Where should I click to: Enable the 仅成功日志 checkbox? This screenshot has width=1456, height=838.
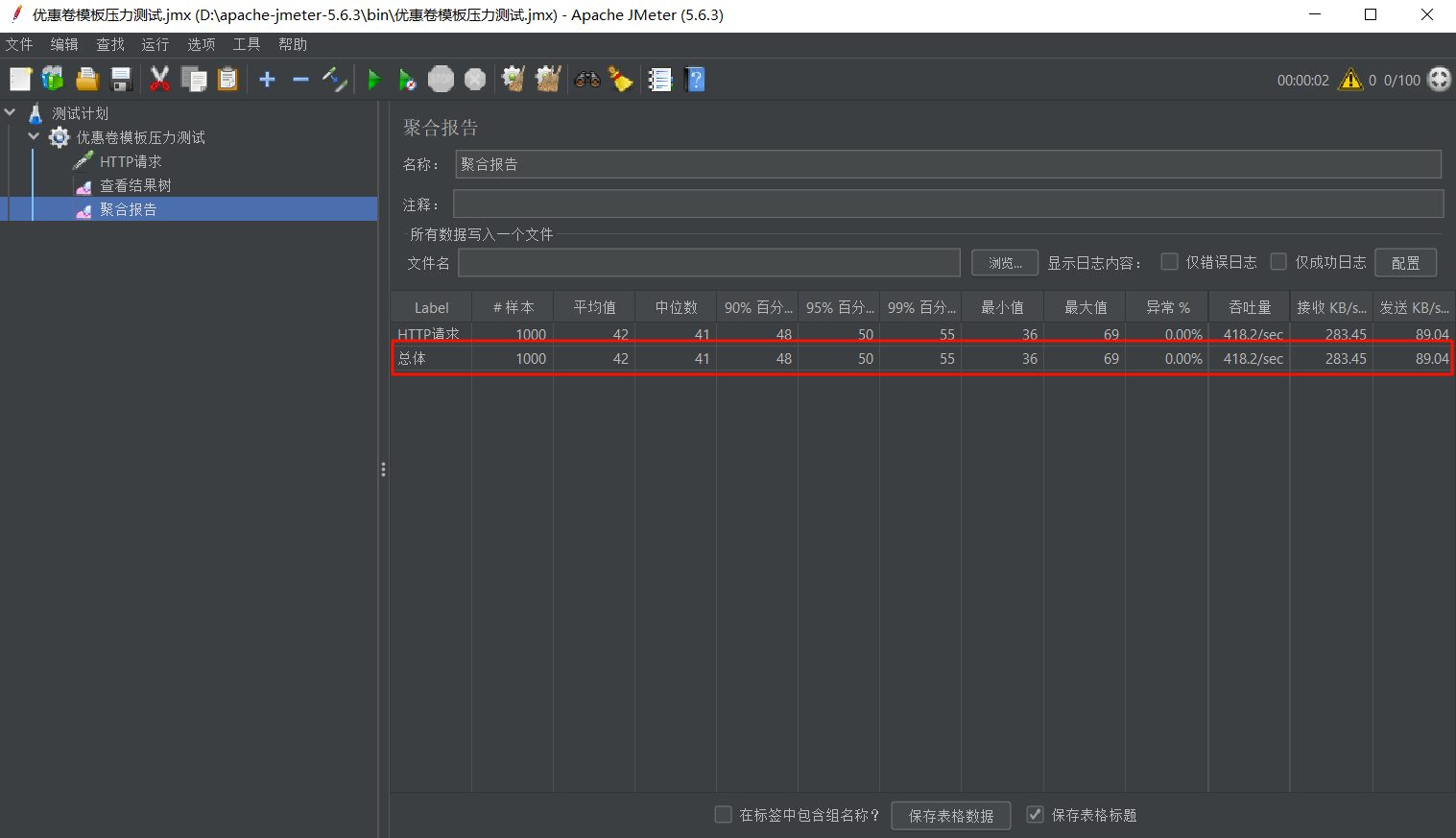pyautogui.click(x=1278, y=261)
